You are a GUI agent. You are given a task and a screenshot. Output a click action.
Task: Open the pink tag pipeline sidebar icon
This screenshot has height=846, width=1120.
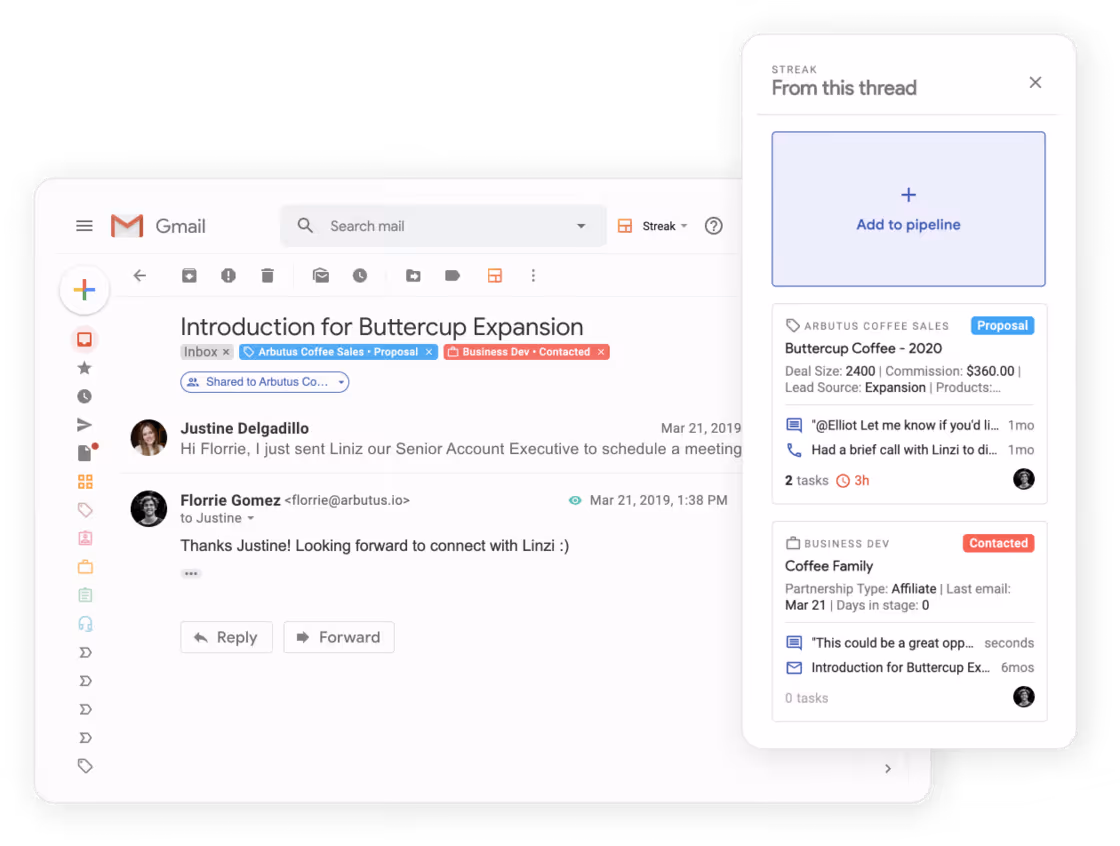[x=85, y=510]
